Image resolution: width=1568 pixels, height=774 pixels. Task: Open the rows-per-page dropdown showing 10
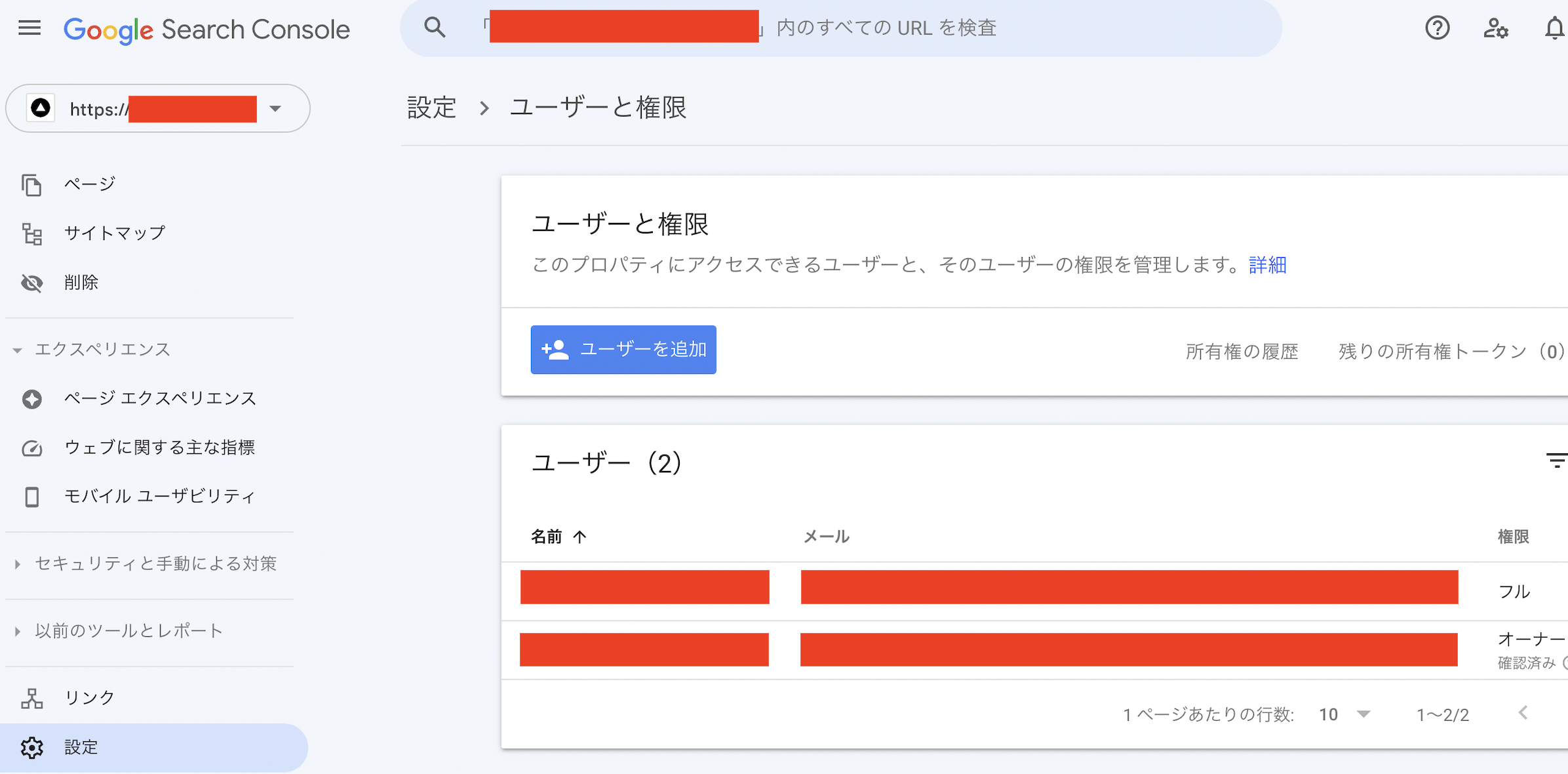tap(1344, 714)
